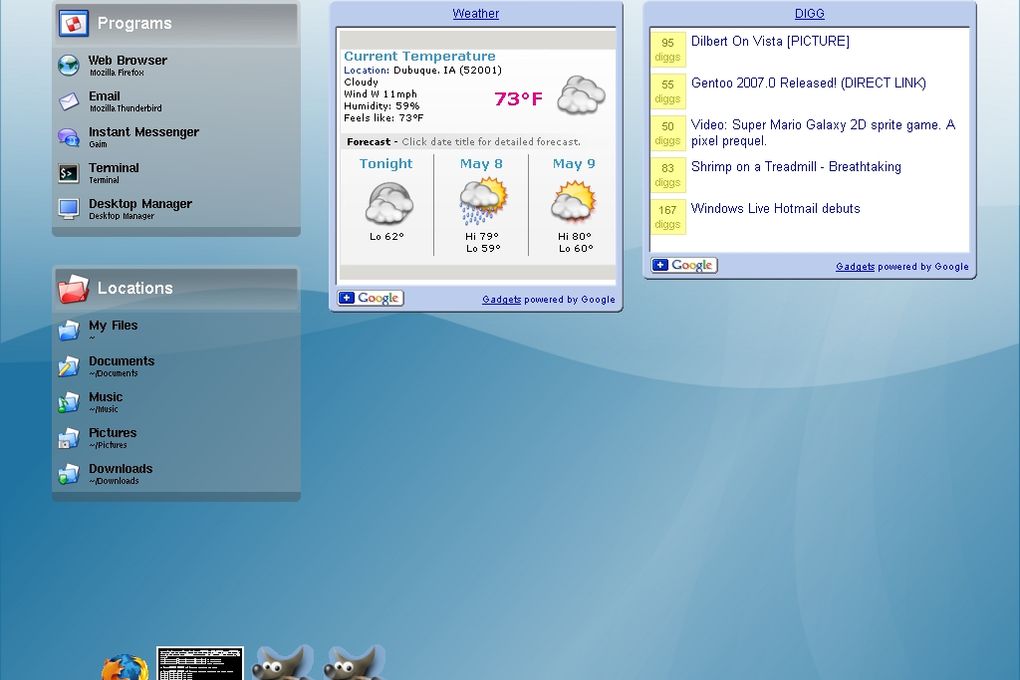Select the Web Browser label text
This screenshot has height=680, width=1020.
(128, 61)
